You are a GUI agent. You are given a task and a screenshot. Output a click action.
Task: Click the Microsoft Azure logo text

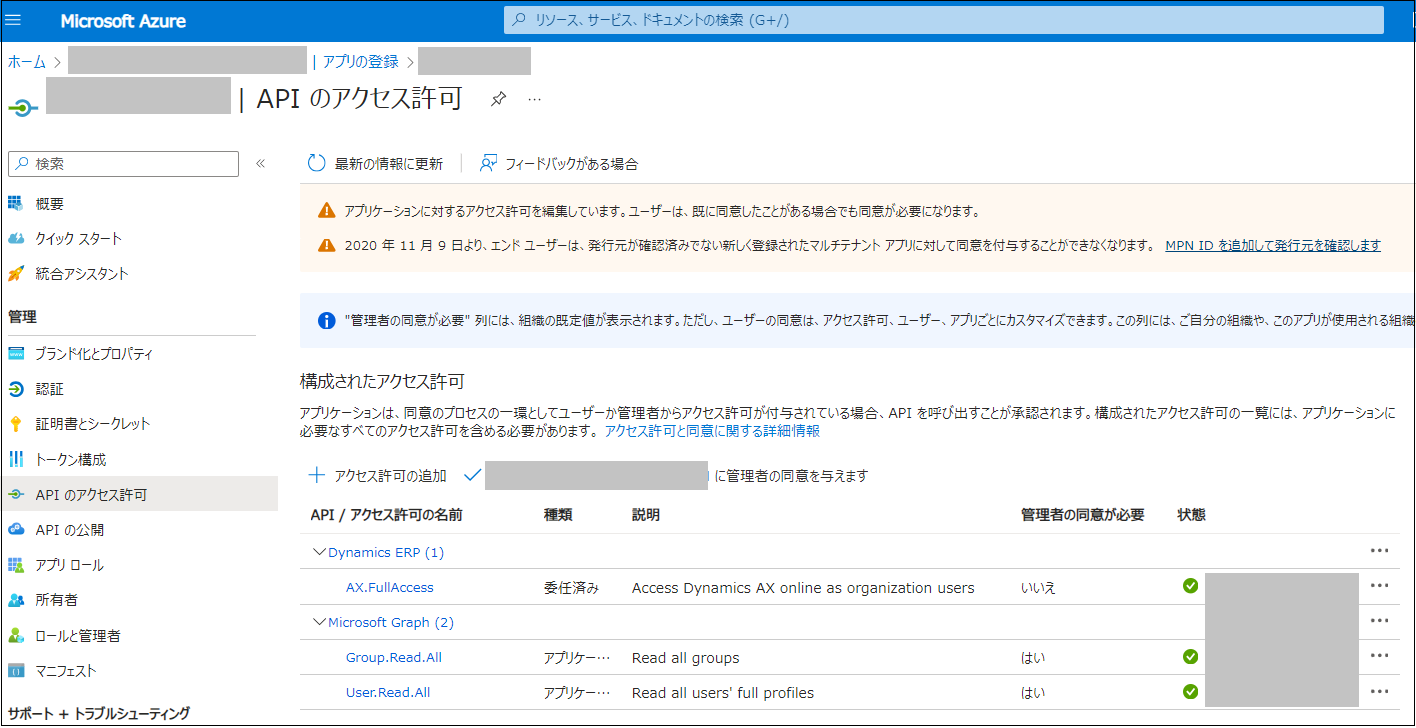123,21
